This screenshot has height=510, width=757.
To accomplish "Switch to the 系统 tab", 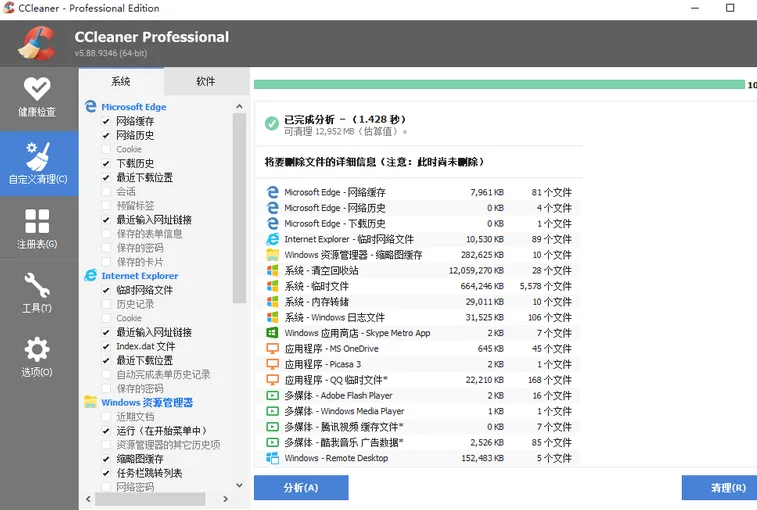I will (121, 81).
